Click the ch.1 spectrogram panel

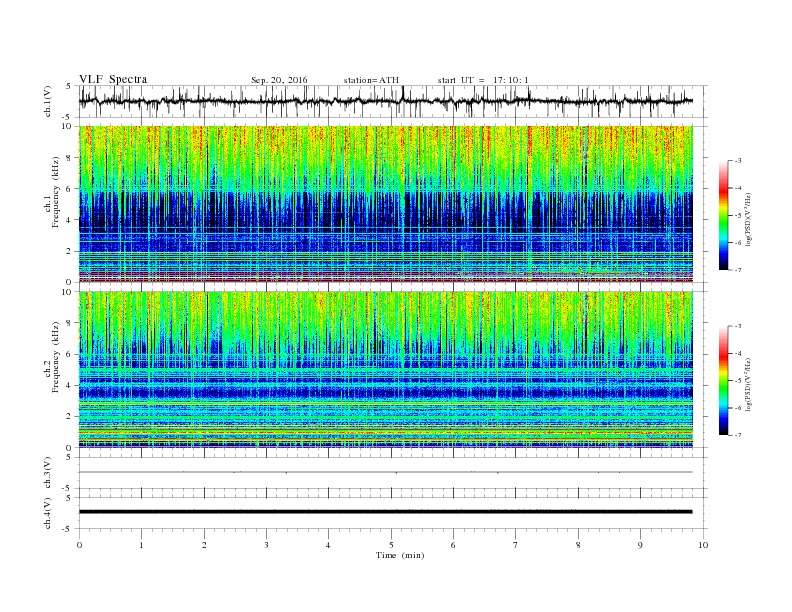point(386,203)
